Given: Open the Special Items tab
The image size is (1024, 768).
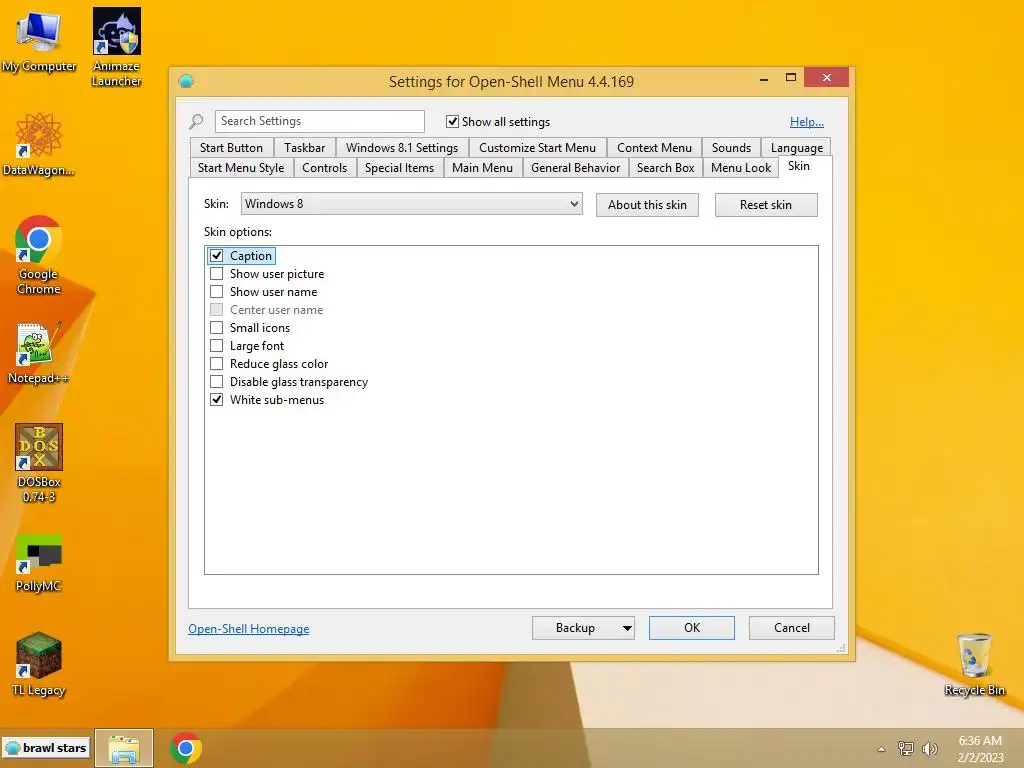Looking at the screenshot, I should [x=399, y=168].
